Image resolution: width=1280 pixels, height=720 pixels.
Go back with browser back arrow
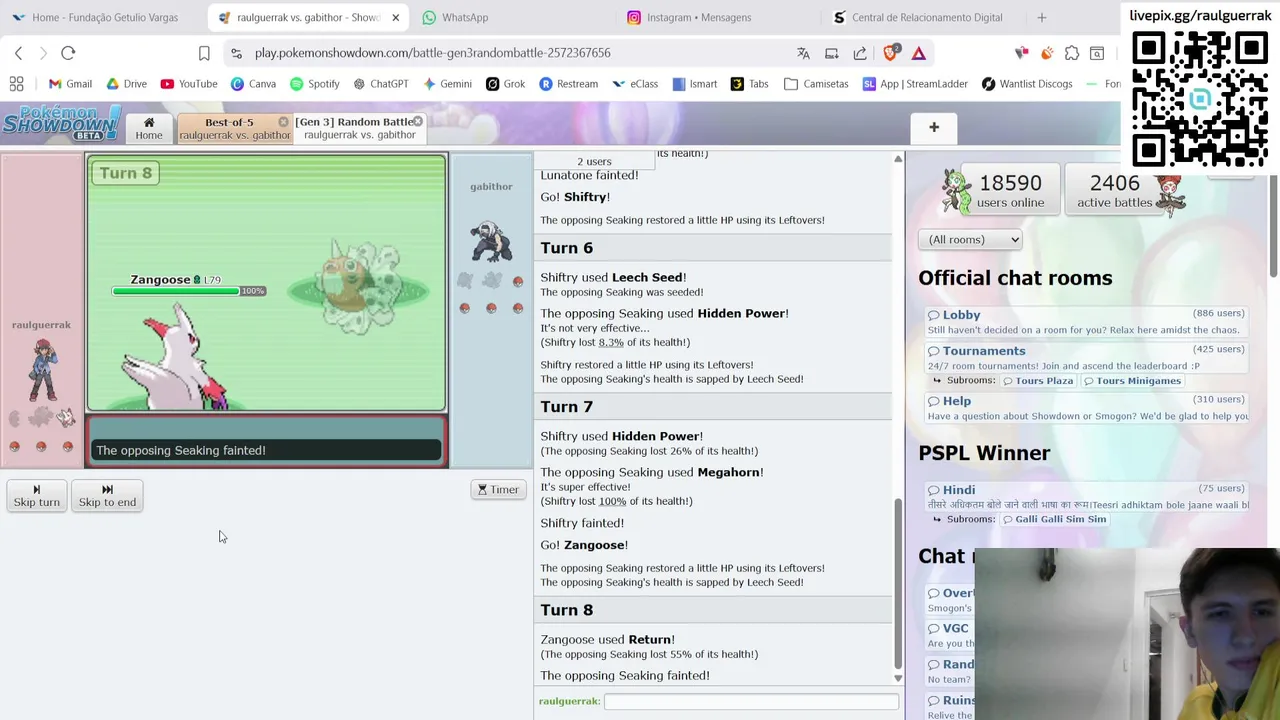(x=18, y=53)
